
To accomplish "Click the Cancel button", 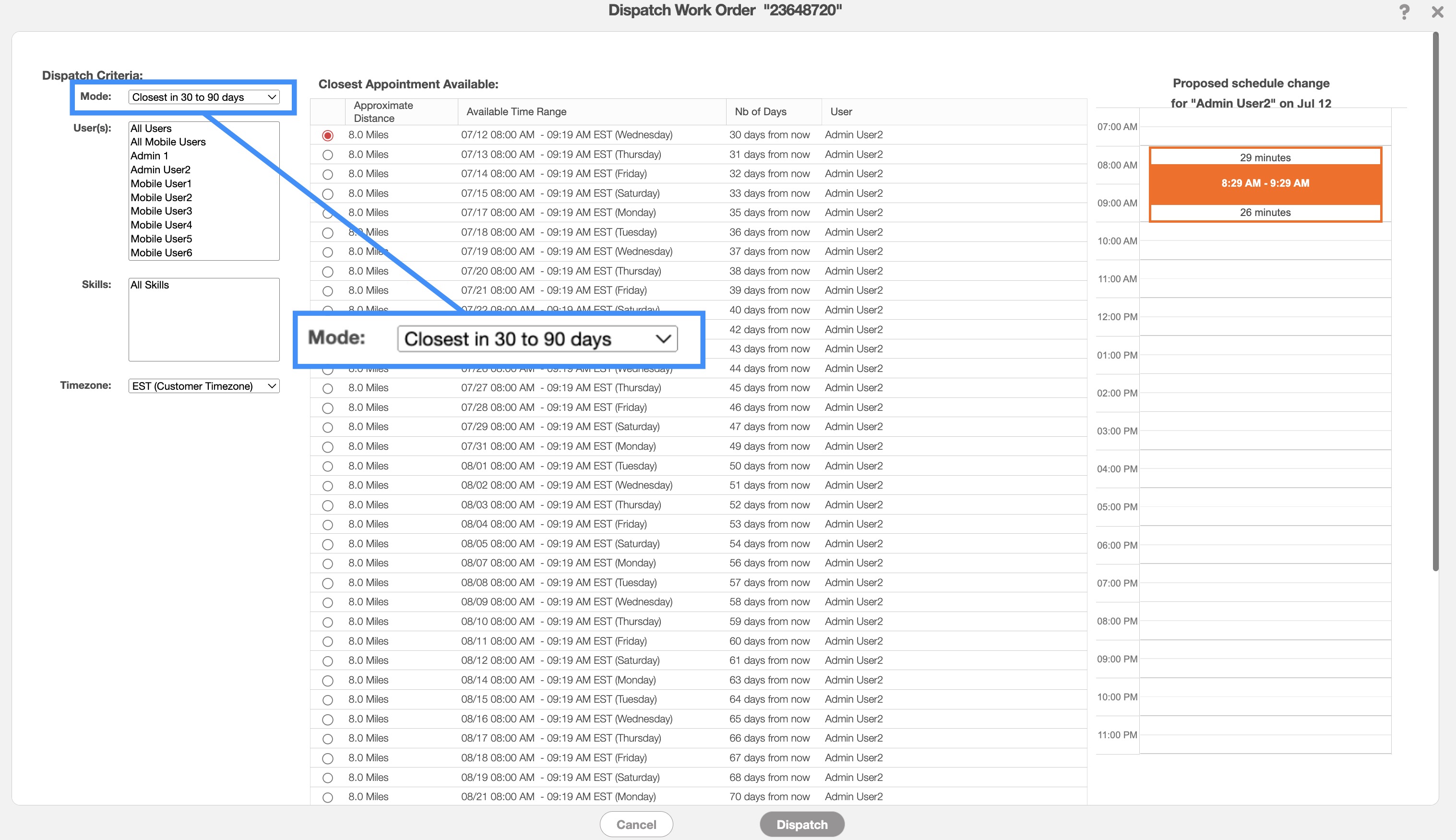I will [x=636, y=825].
